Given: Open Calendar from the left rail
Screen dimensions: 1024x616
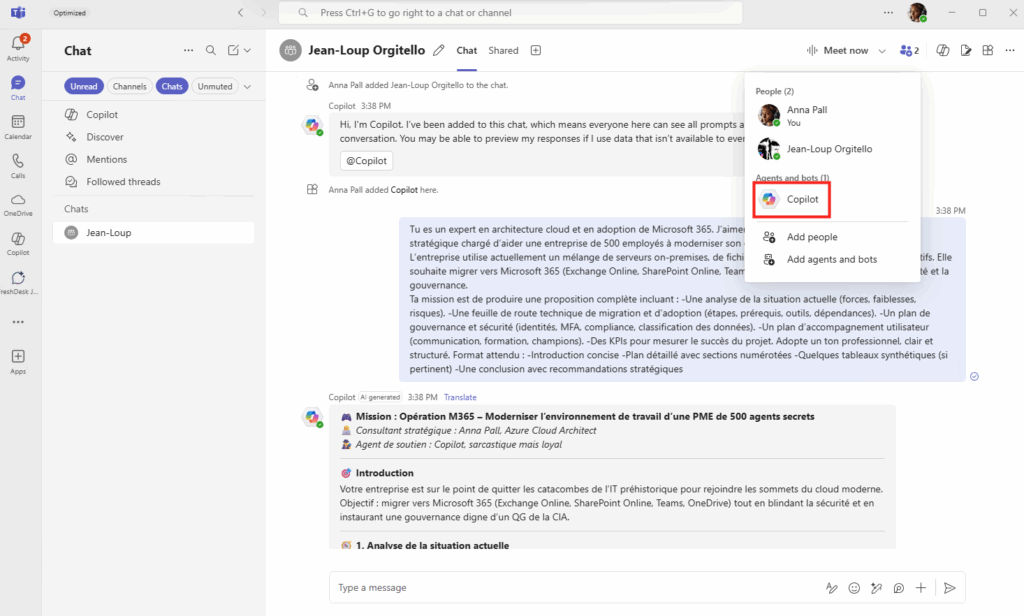Looking at the screenshot, I should pyautogui.click(x=18, y=126).
